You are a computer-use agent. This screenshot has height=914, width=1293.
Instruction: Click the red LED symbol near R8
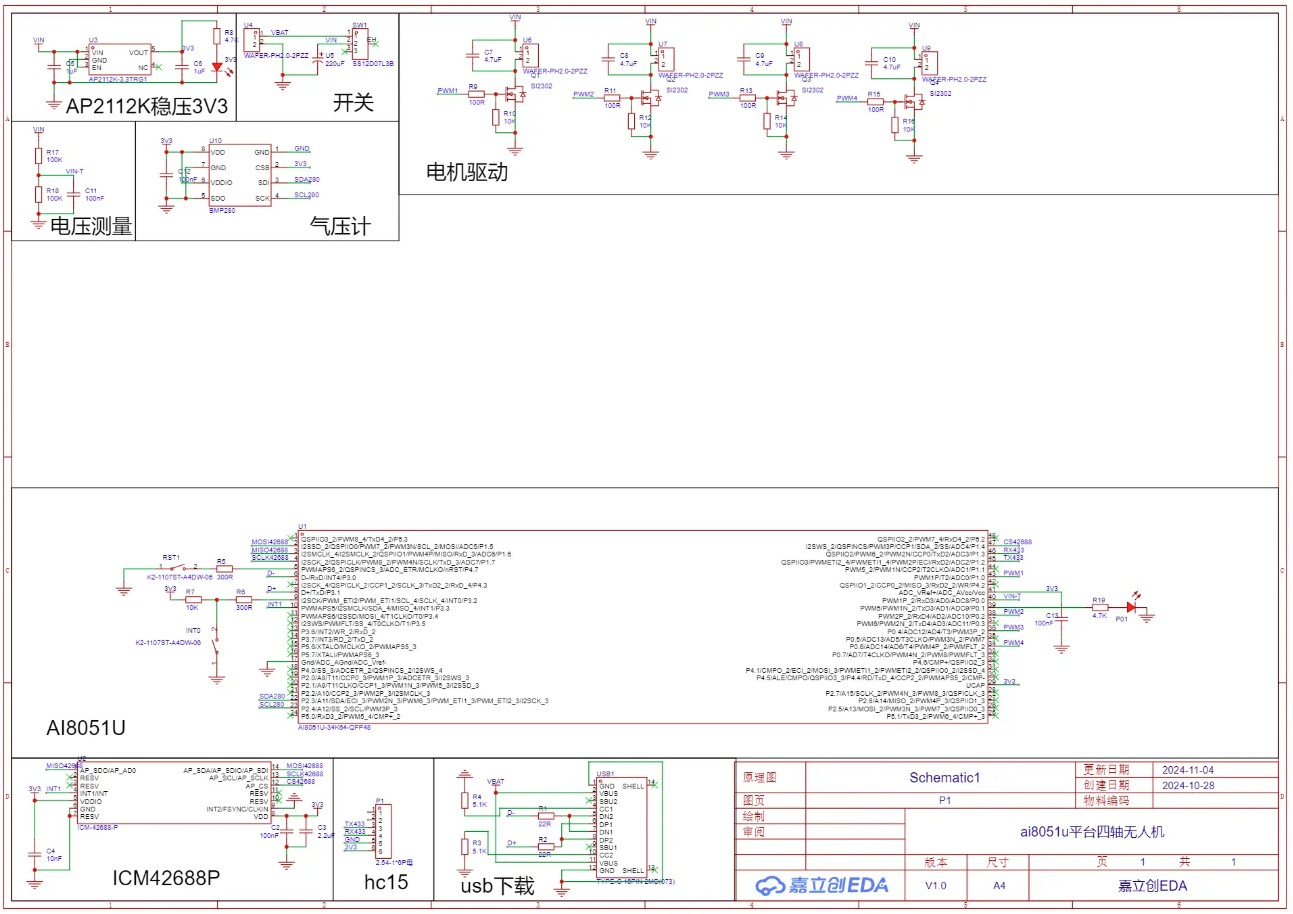[217, 67]
